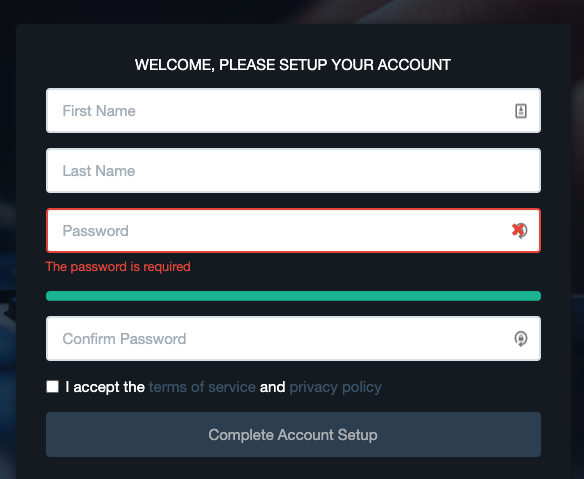The image size is (584, 479).
Task: Focus the red-outlined Password field
Action: 293,231
